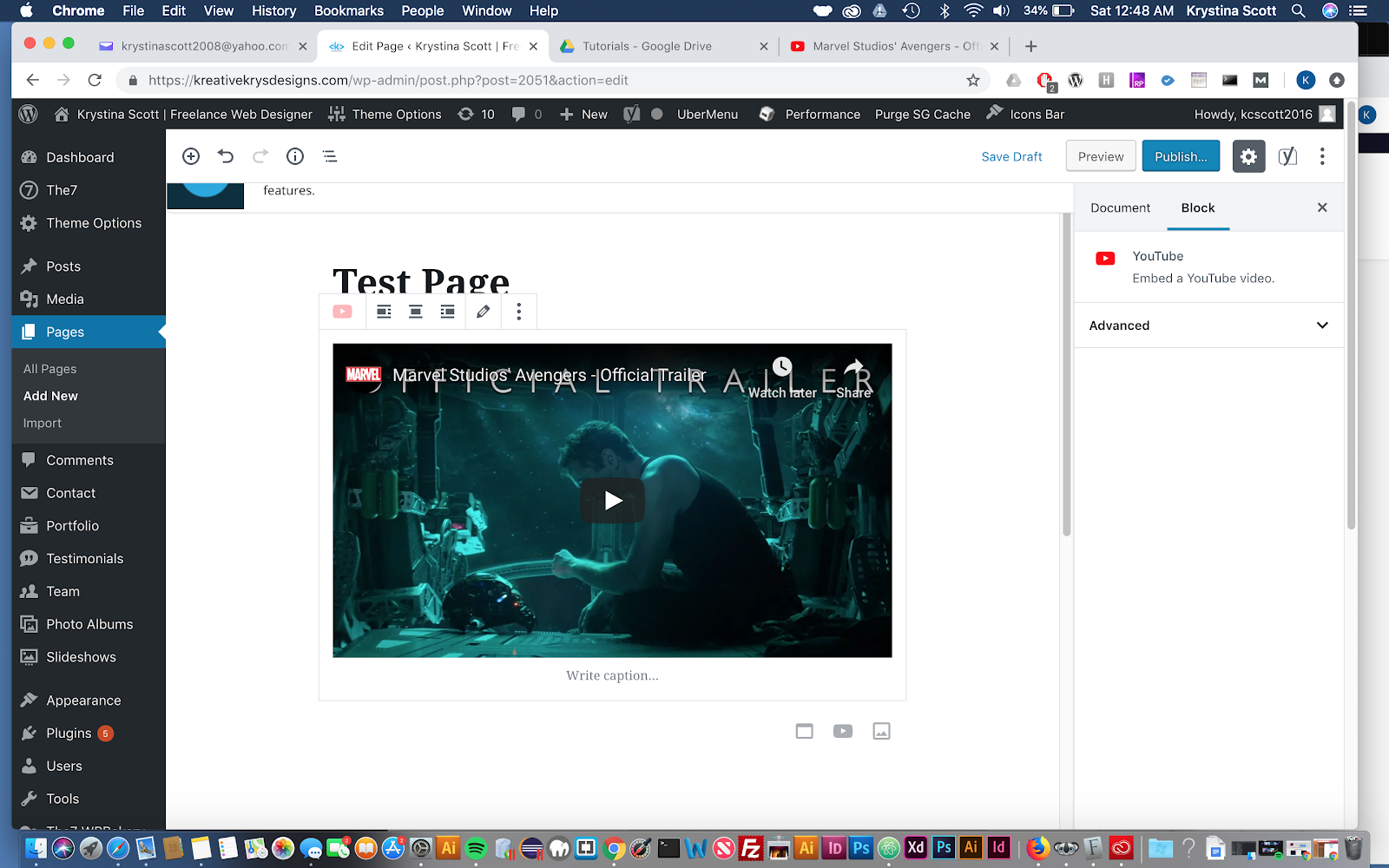The image size is (1389, 868).
Task: Click the updates counter showing 10
Action: [x=477, y=114]
